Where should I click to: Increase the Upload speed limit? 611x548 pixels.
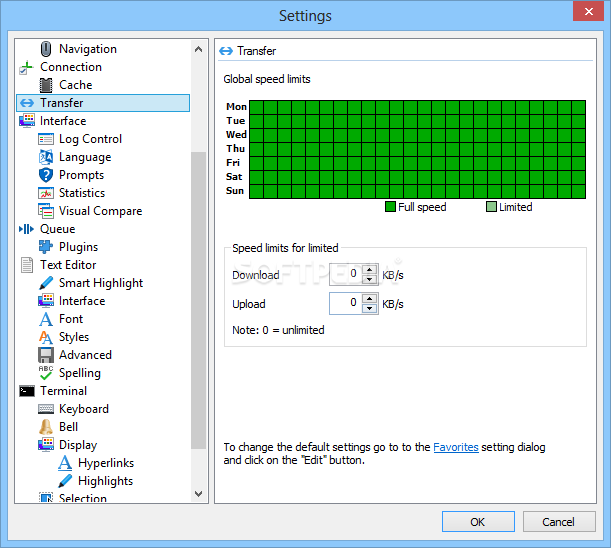tap(369, 299)
